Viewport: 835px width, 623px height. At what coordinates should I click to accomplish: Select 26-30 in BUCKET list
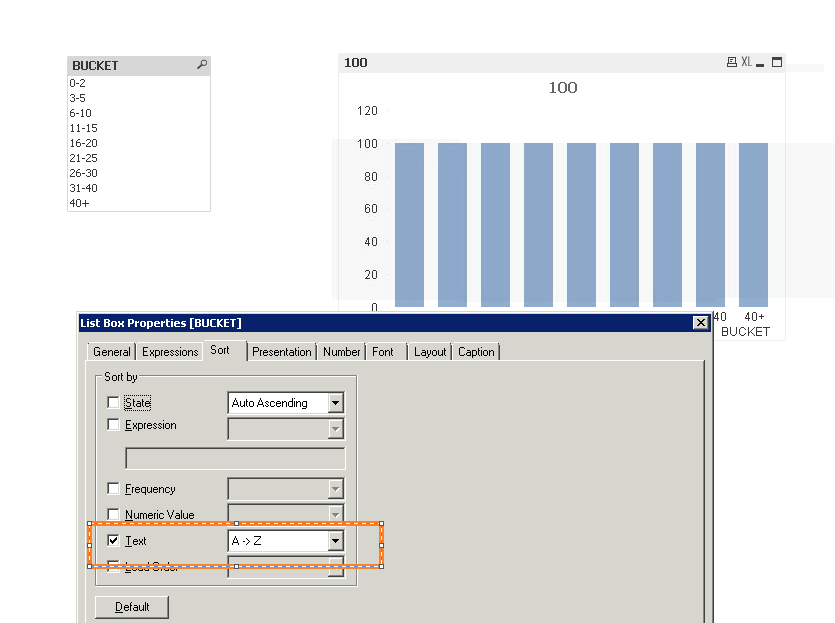pyautogui.click(x=138, y=173)
